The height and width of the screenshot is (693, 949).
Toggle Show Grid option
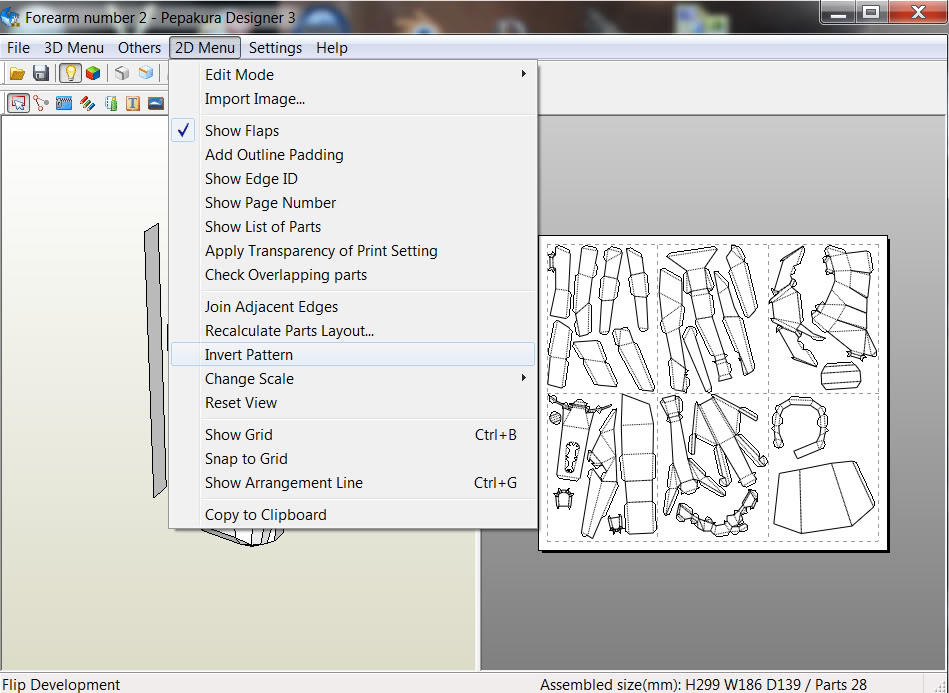pos(353,435)
